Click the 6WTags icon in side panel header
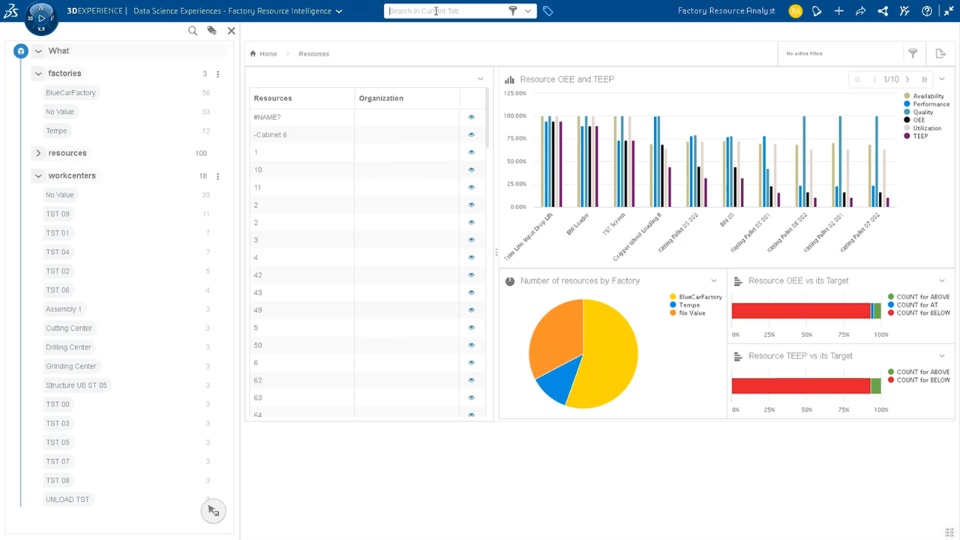The width and height of the screenshot is (960, 540). pos(212,31)
